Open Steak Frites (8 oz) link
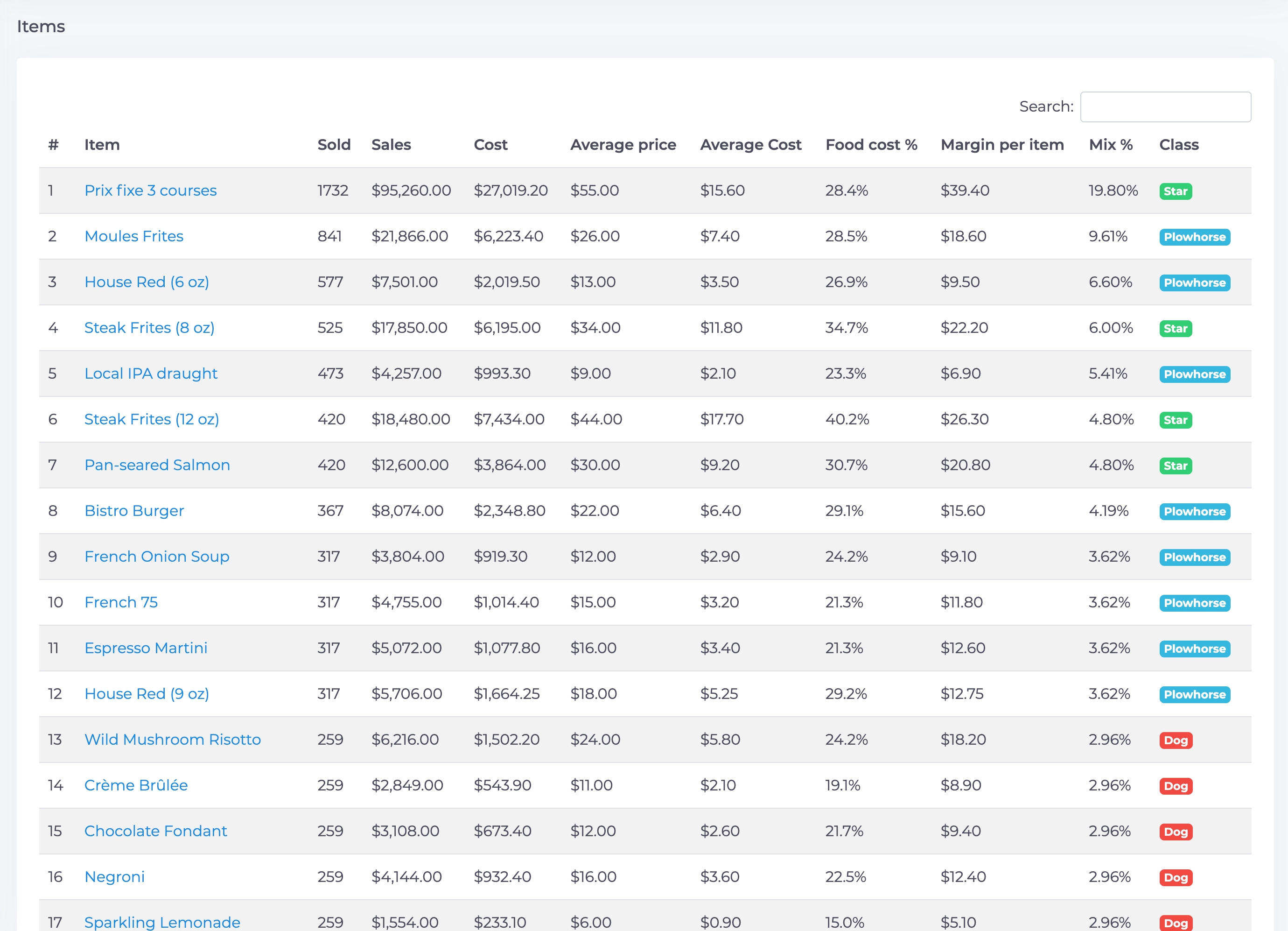1288x931 pixels. (149, 328)
